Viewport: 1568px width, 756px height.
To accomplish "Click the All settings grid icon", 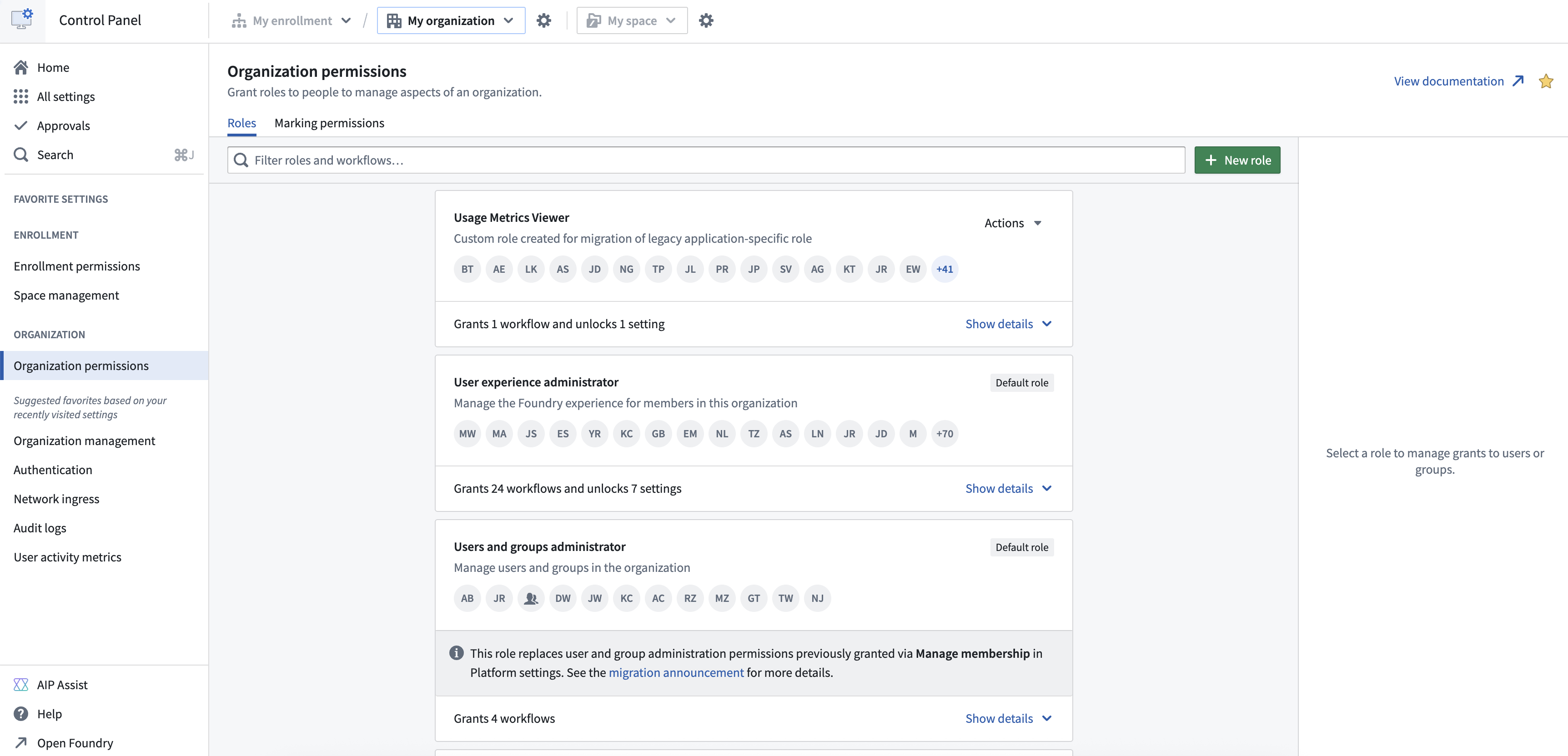I will (21, 96).
